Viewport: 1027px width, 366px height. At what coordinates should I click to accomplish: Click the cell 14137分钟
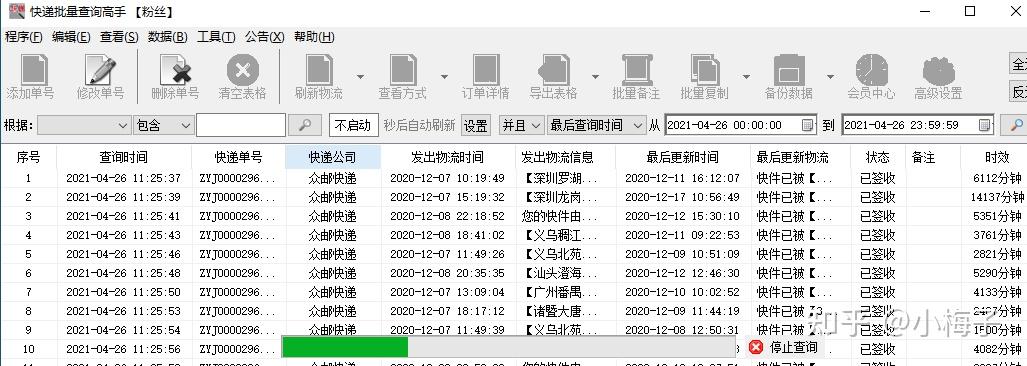[998, 197]
